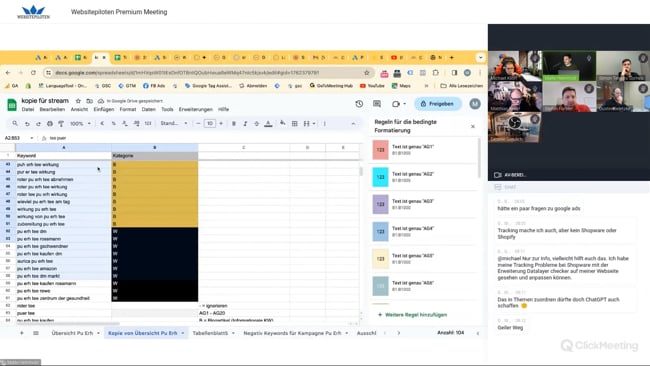Open the YouTube bookmark
Screen dimensions: 650x366
[372, 86]
